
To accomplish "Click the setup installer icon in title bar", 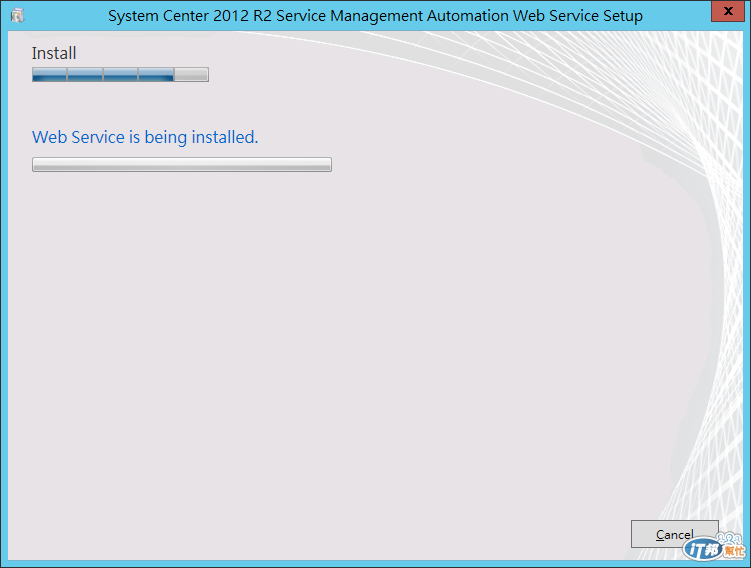I will pos(17,15).
